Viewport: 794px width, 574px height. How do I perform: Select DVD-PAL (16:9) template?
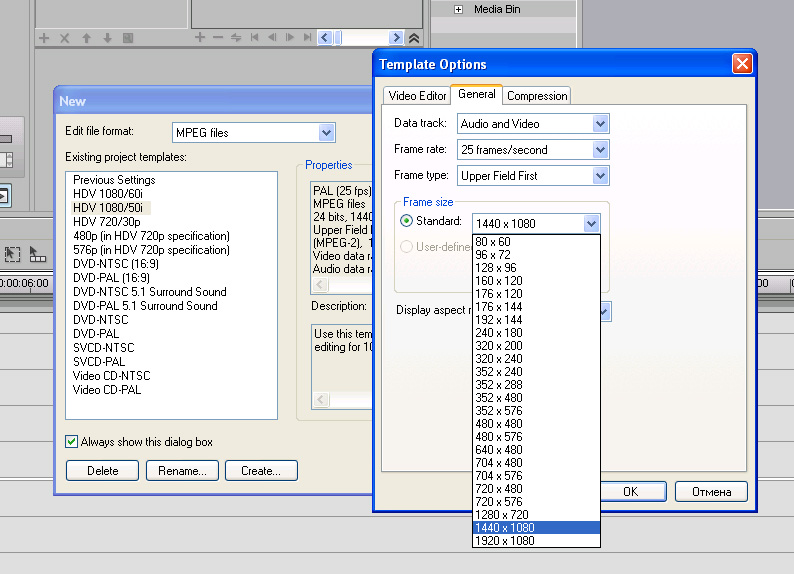click(111, 278)
